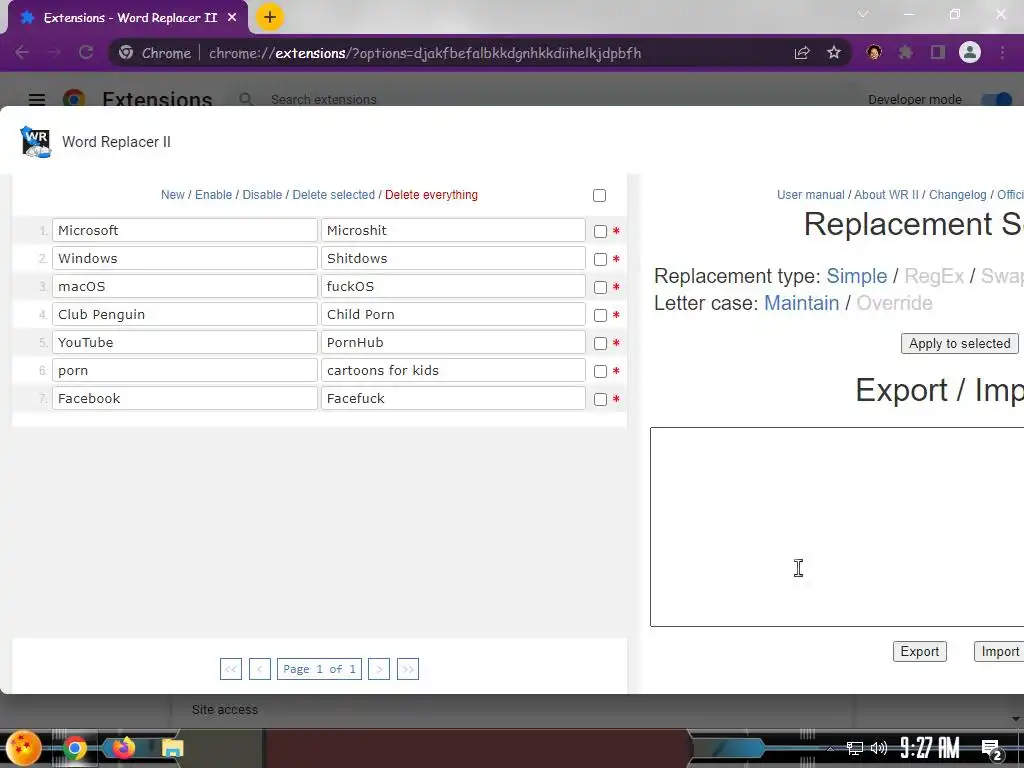Select Override letter case
The image size is (1024, 768).
tap(894, 303)
